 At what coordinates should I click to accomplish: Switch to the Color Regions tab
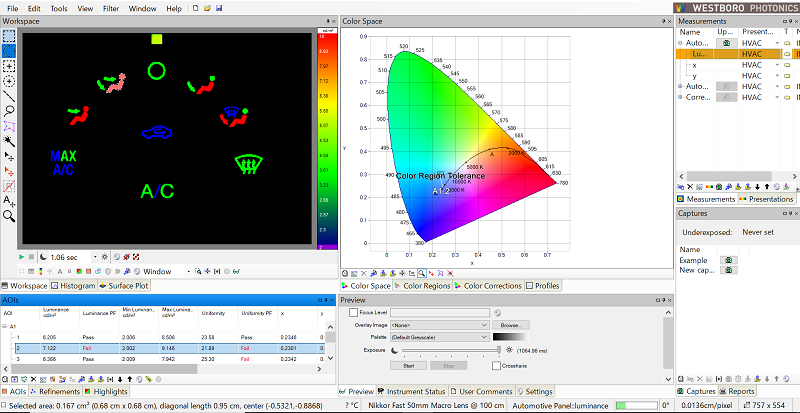pyautogui.click(x=422, y=286)
